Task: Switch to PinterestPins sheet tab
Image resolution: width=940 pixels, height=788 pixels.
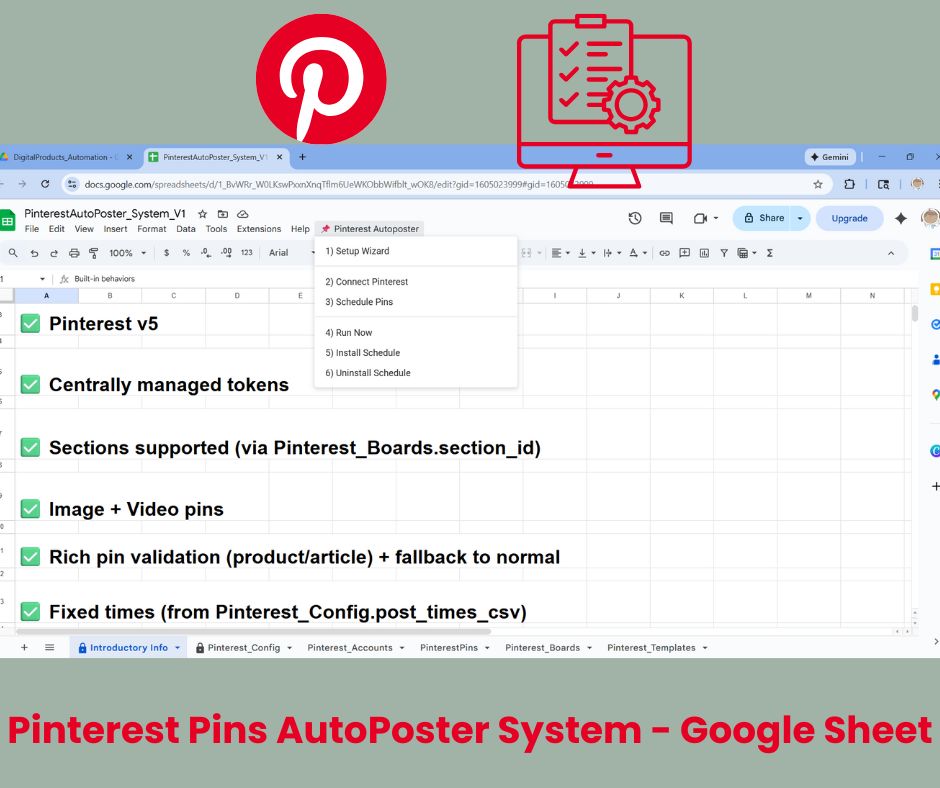Action: tap(449, 648)
